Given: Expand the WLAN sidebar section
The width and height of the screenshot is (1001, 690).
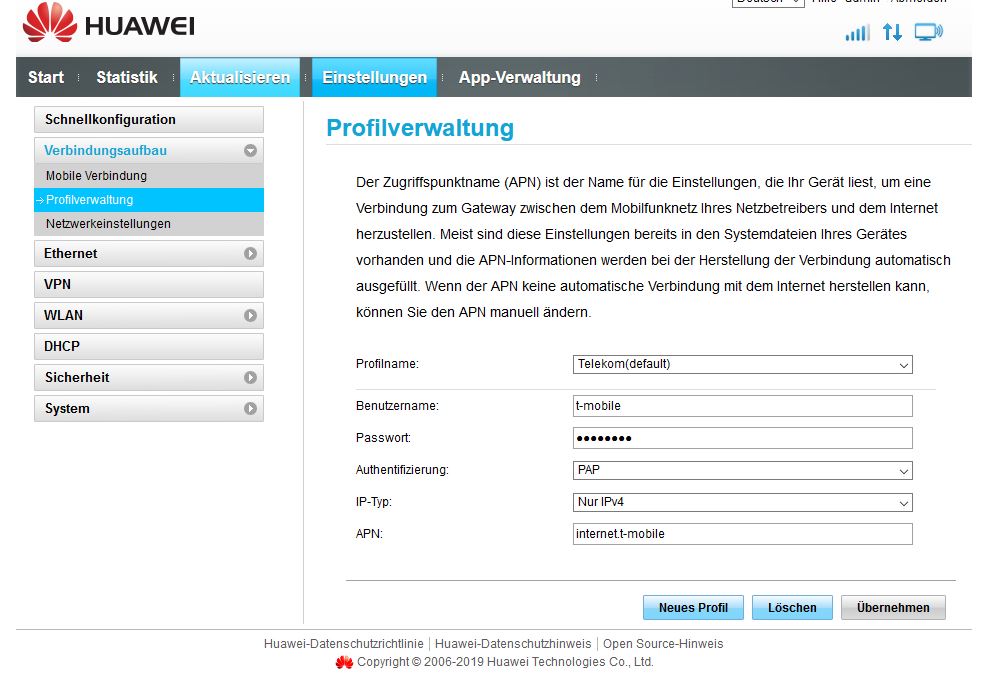Looking at the screenshot, I should 250,316.
